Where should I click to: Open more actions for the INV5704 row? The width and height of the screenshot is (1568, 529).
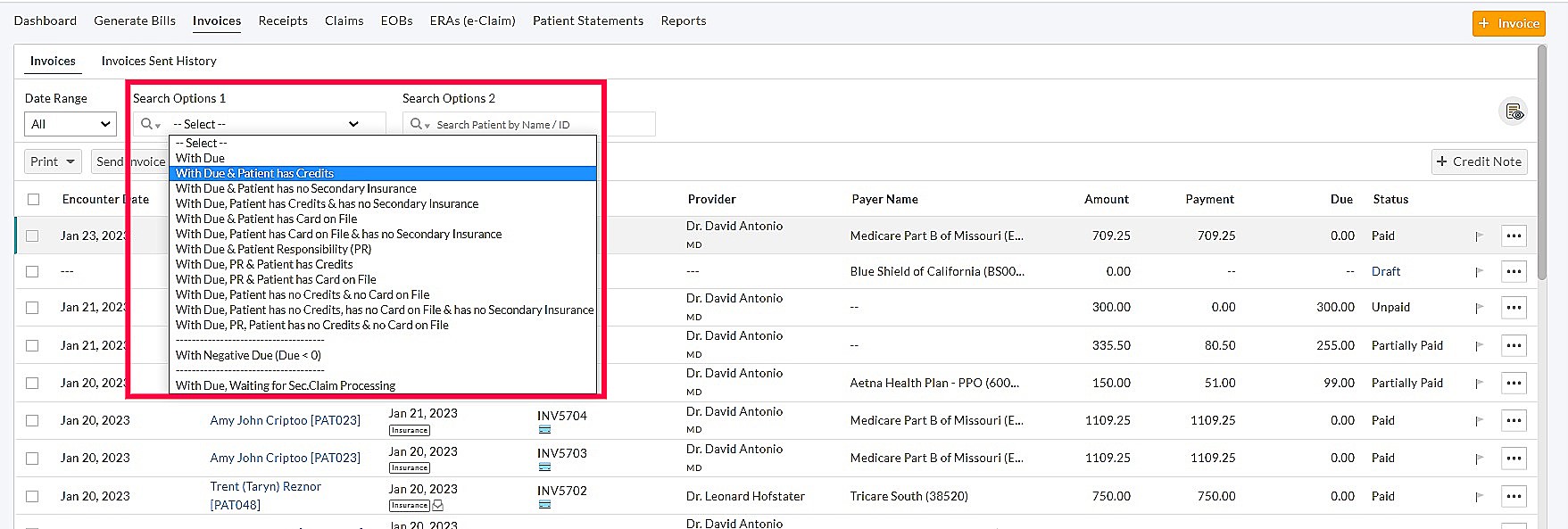[x=1514, y=420]
